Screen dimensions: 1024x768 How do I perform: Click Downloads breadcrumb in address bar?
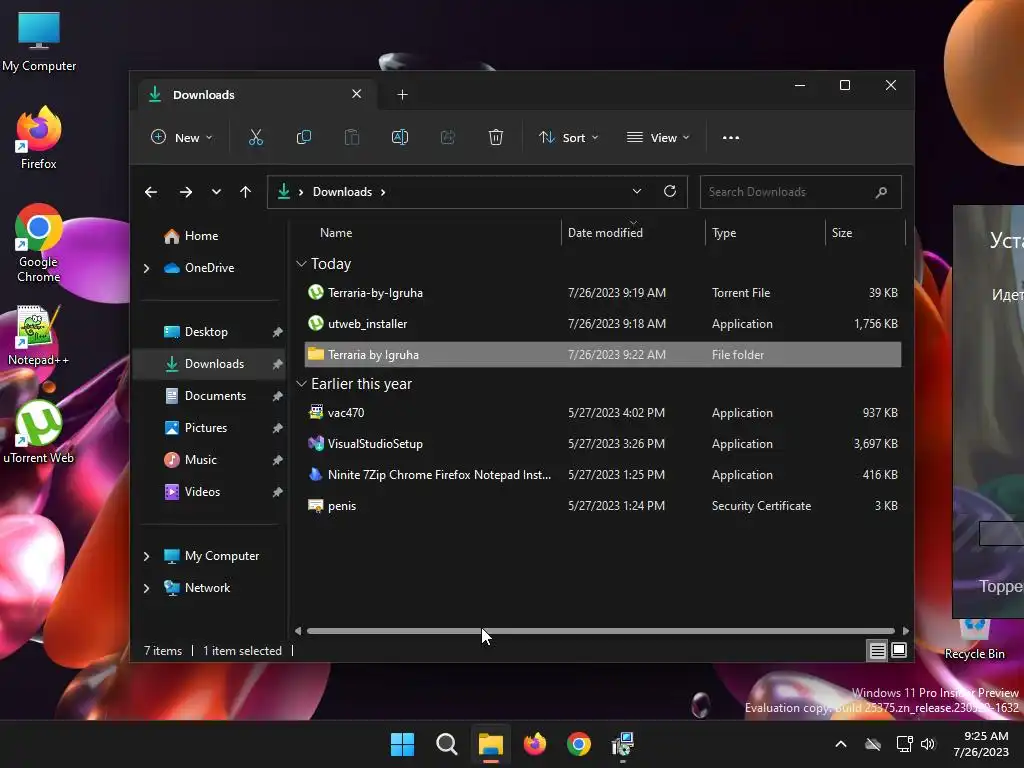(342, 192)
